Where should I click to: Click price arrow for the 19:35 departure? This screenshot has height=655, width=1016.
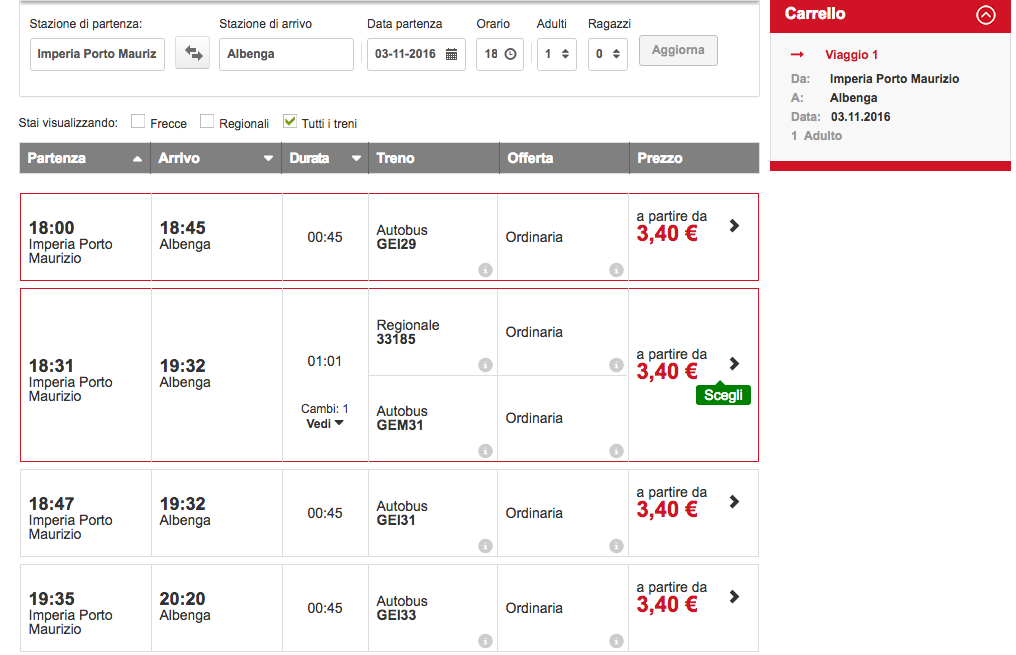point(734,597)
